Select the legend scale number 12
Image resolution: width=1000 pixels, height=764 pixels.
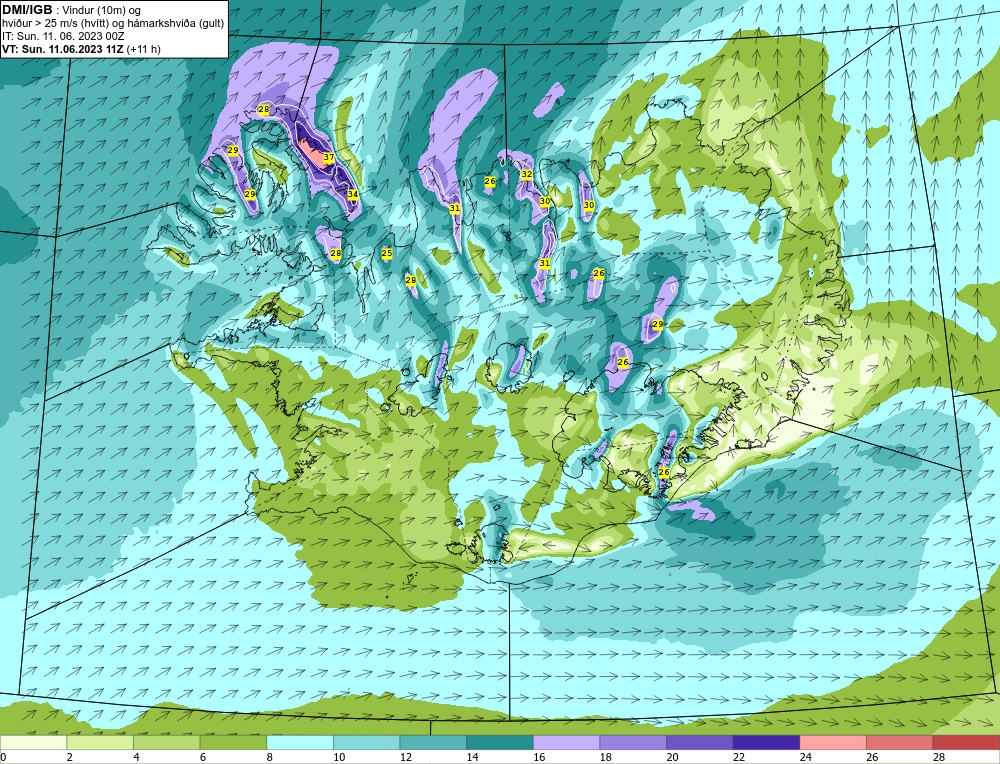406,757
